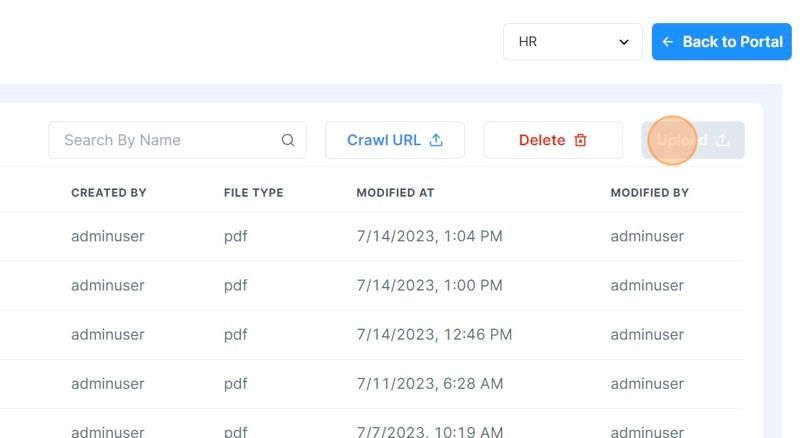The height and width of the screenshot is (438, 800).
Task: Select row modified 7/11/2023, 6:28 AM
Action: point(372,384)
